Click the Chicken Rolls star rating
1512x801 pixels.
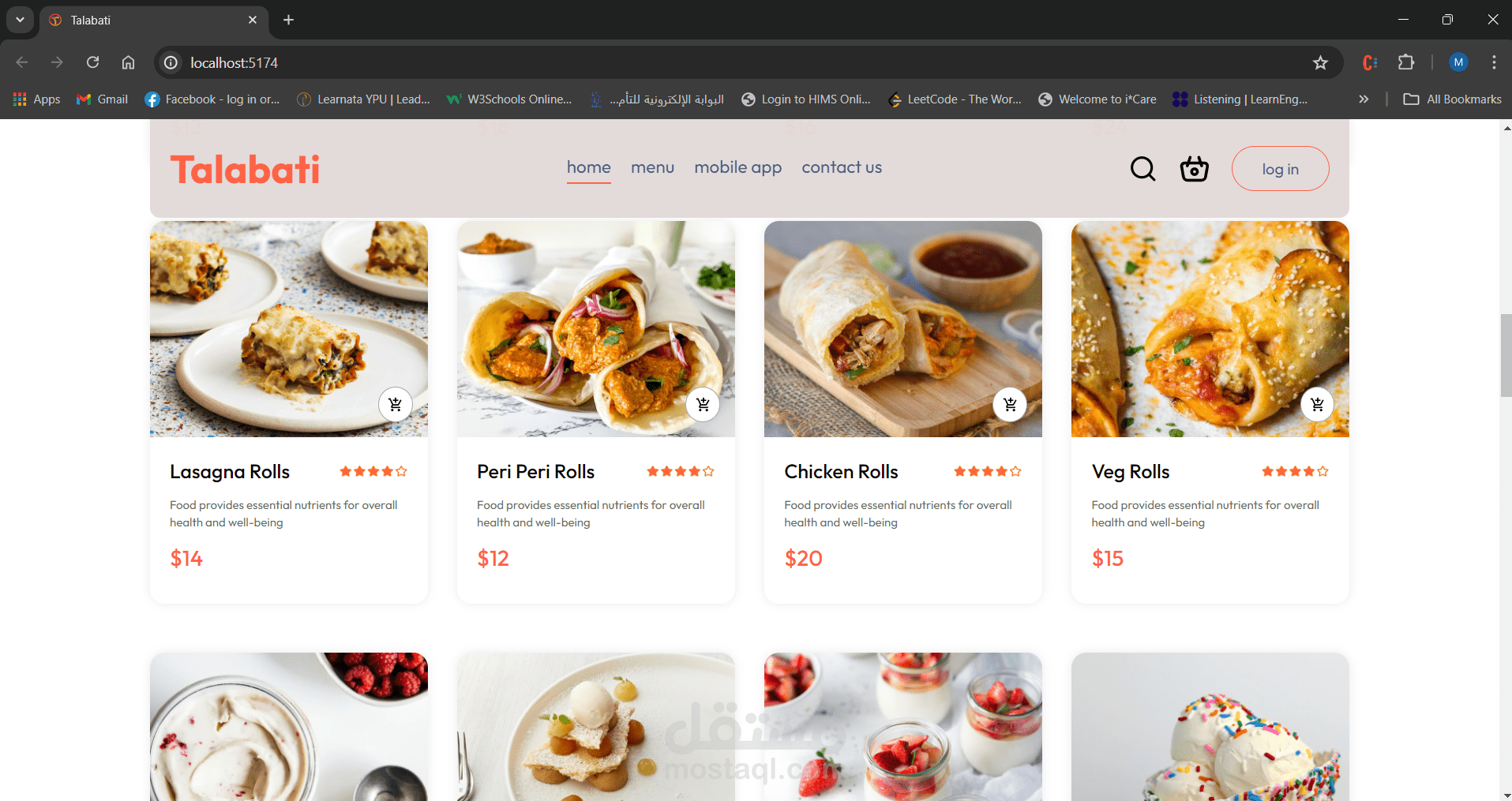coord(988,471)
